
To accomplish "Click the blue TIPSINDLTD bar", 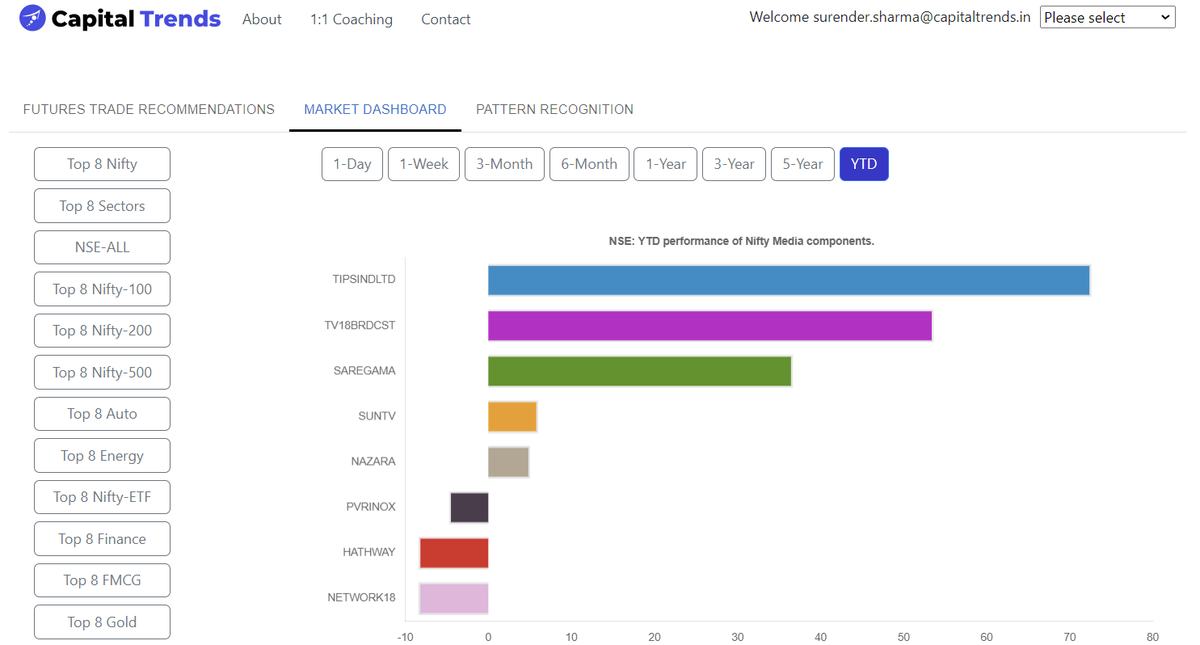I will [x=788, y=280].
